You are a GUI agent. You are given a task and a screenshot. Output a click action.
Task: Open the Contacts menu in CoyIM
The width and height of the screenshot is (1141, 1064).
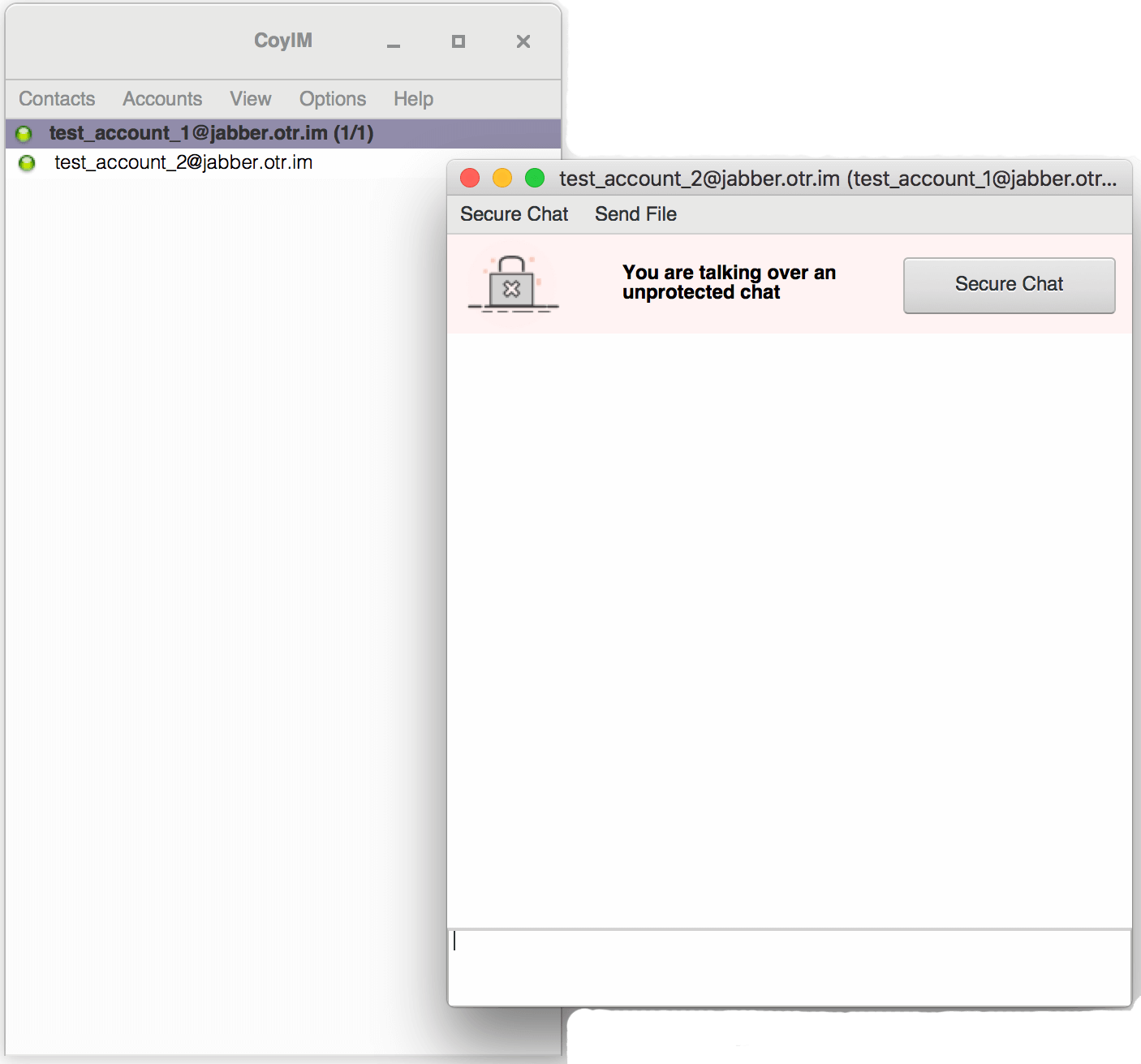[57, 99]
